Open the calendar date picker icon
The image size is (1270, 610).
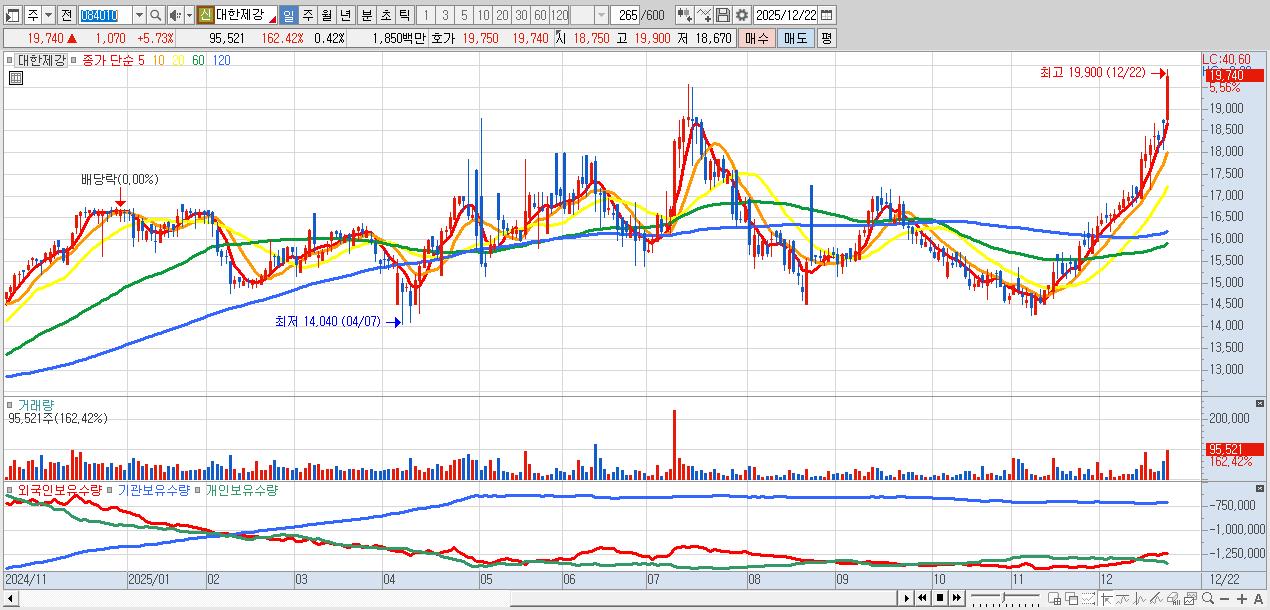(x=826, y=15)
